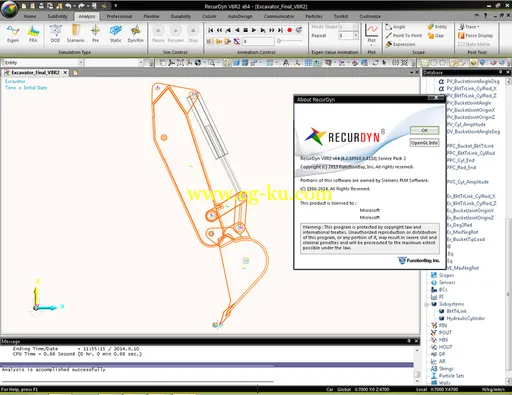Select the HydraulicCylinder subsystem node

[466, 318]
